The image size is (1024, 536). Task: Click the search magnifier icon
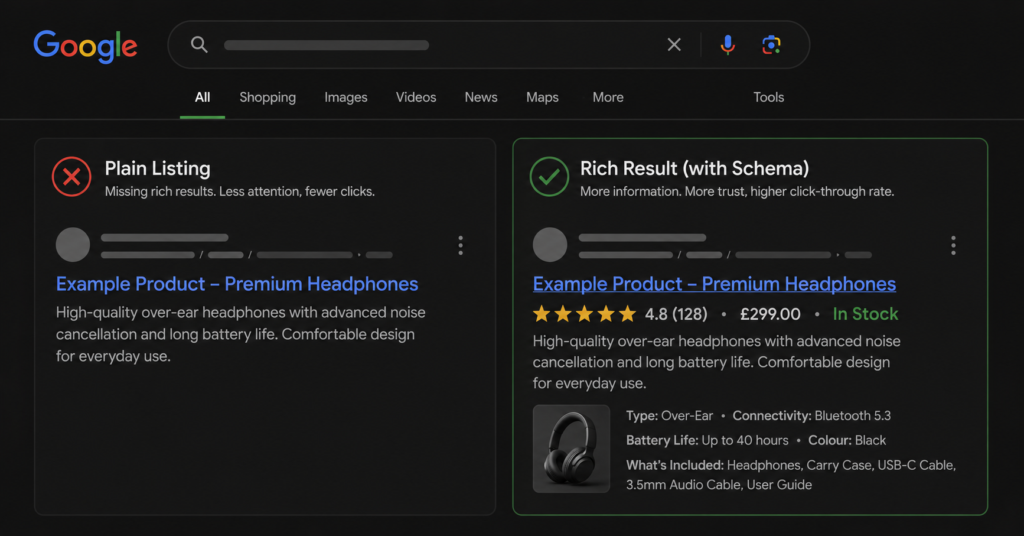pyautogui.click(x=199, y=44)
